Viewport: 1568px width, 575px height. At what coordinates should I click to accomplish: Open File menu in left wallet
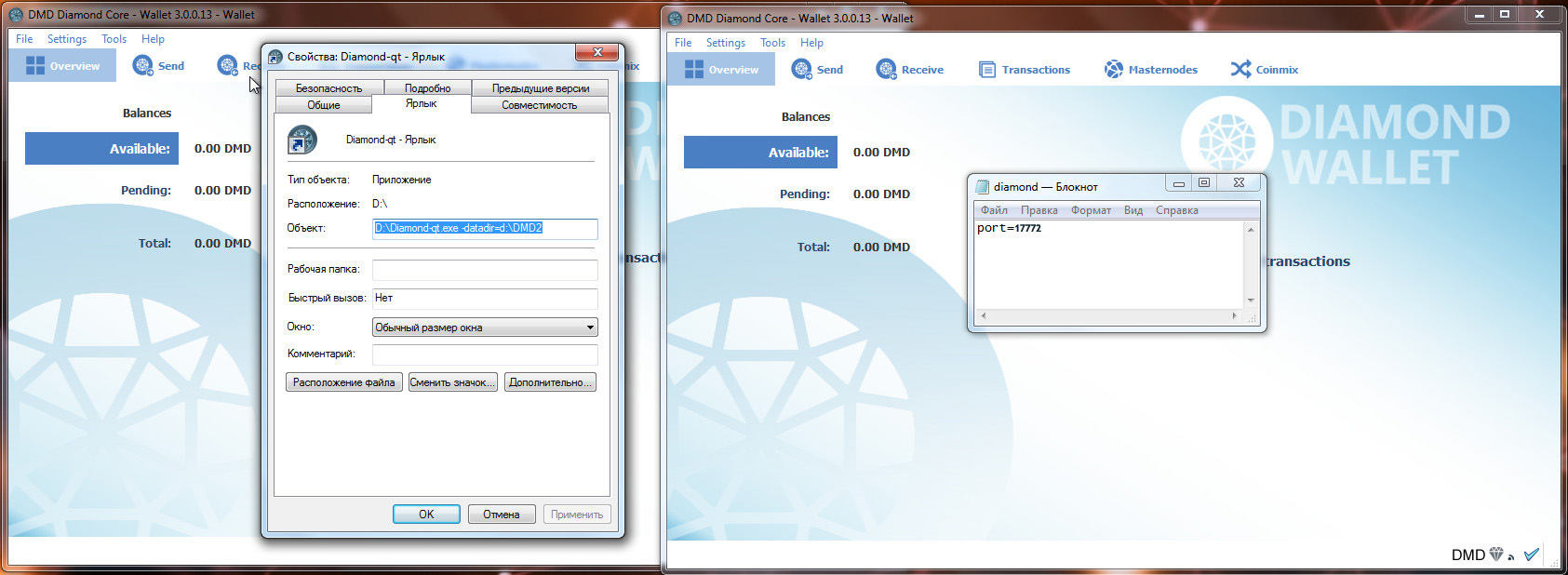click(x=24, y=39)
